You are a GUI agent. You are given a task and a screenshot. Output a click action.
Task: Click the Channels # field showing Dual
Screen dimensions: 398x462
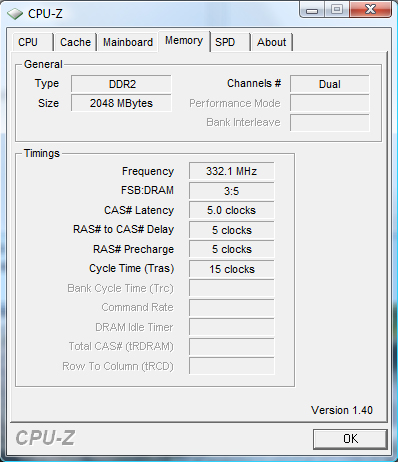coord(330,84)
